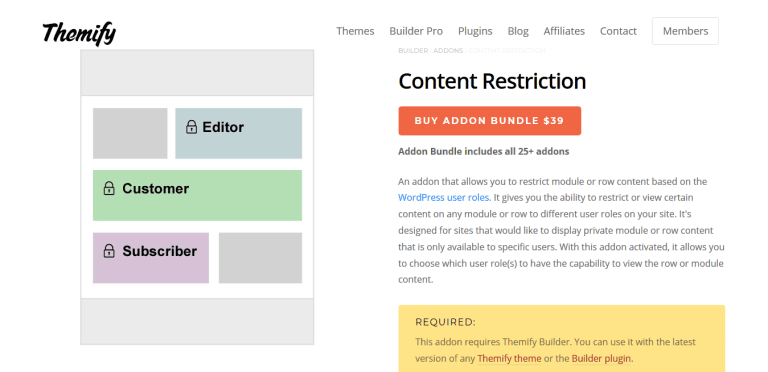Click the lock icon beside Subscriber

click(109, 251)
